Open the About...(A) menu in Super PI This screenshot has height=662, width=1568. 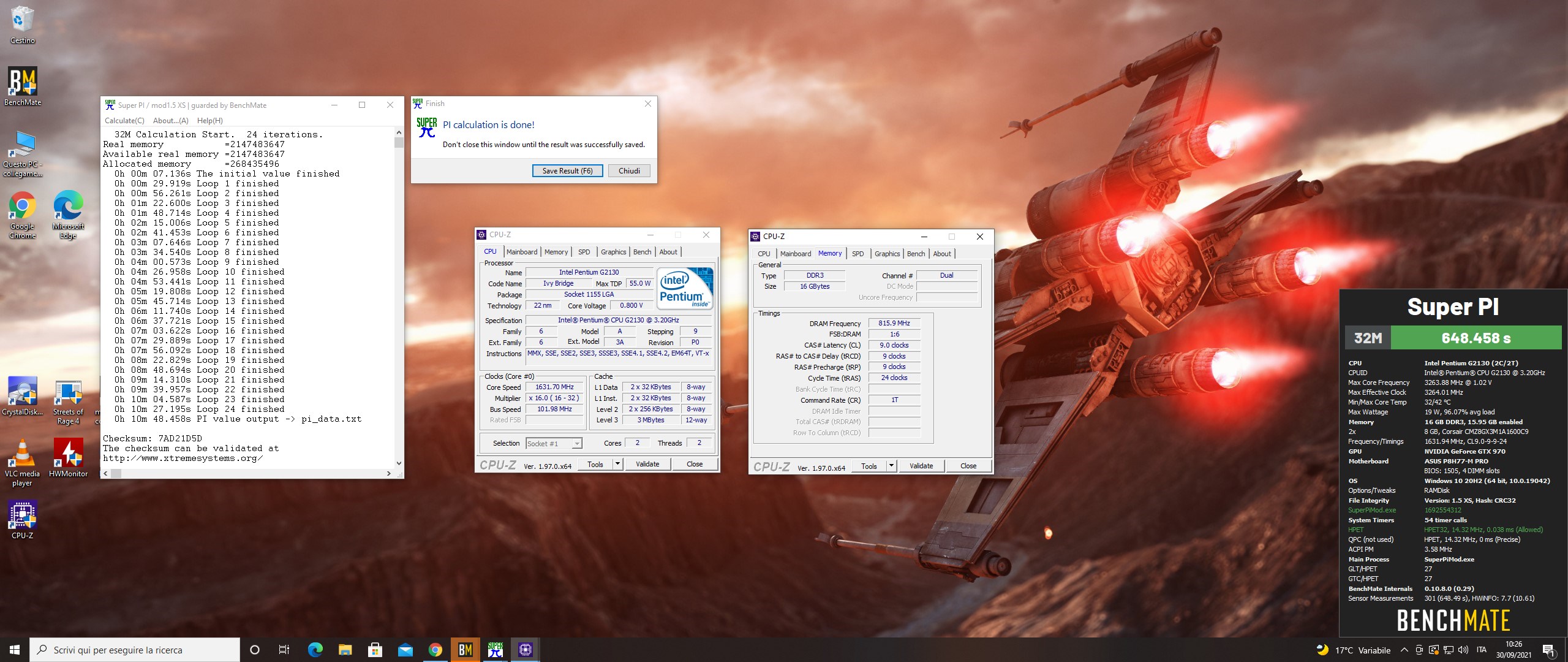pyautogui.click(x=170, y=121)
